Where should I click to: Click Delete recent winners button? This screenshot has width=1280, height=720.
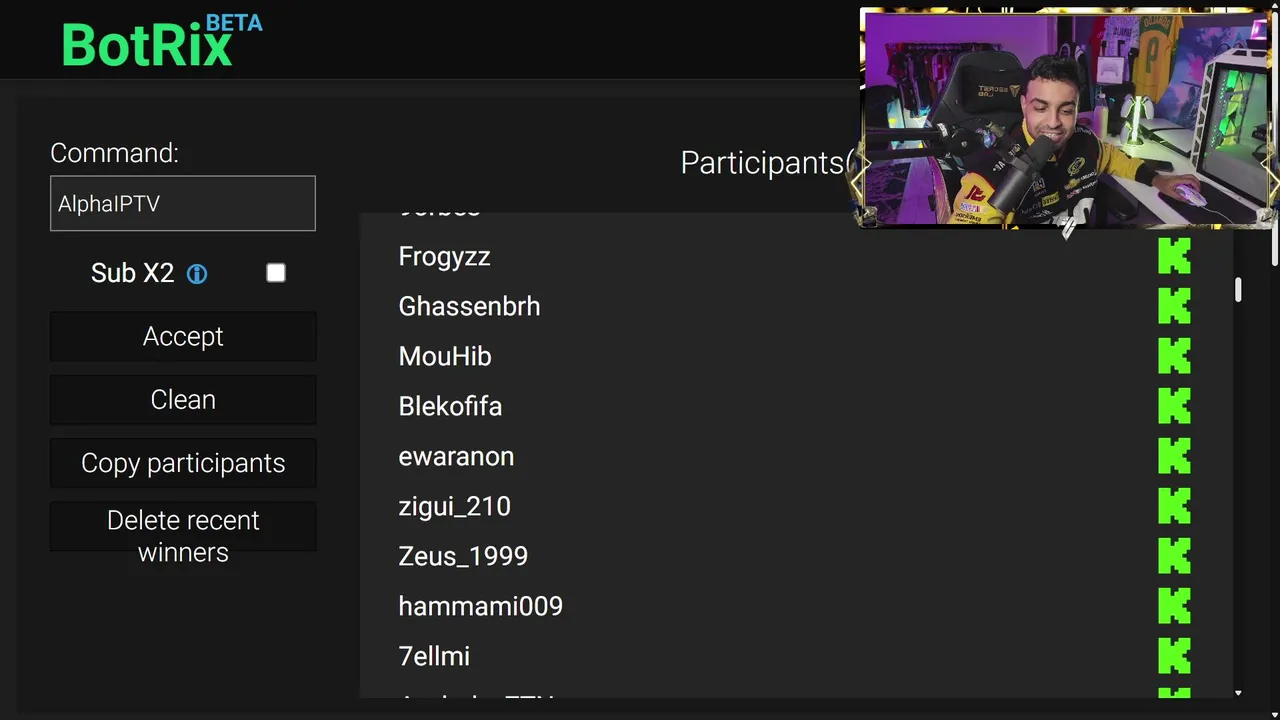pos(183,536)
